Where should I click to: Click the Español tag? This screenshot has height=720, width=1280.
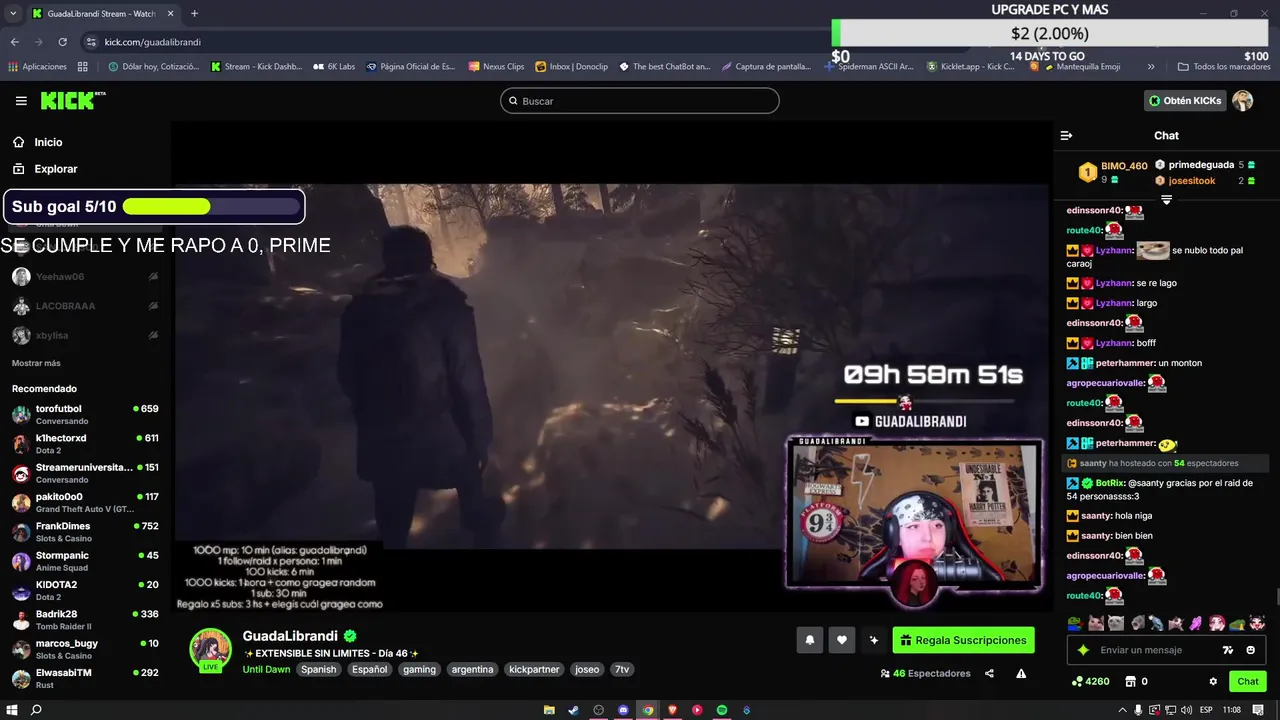tap(369, 669)
